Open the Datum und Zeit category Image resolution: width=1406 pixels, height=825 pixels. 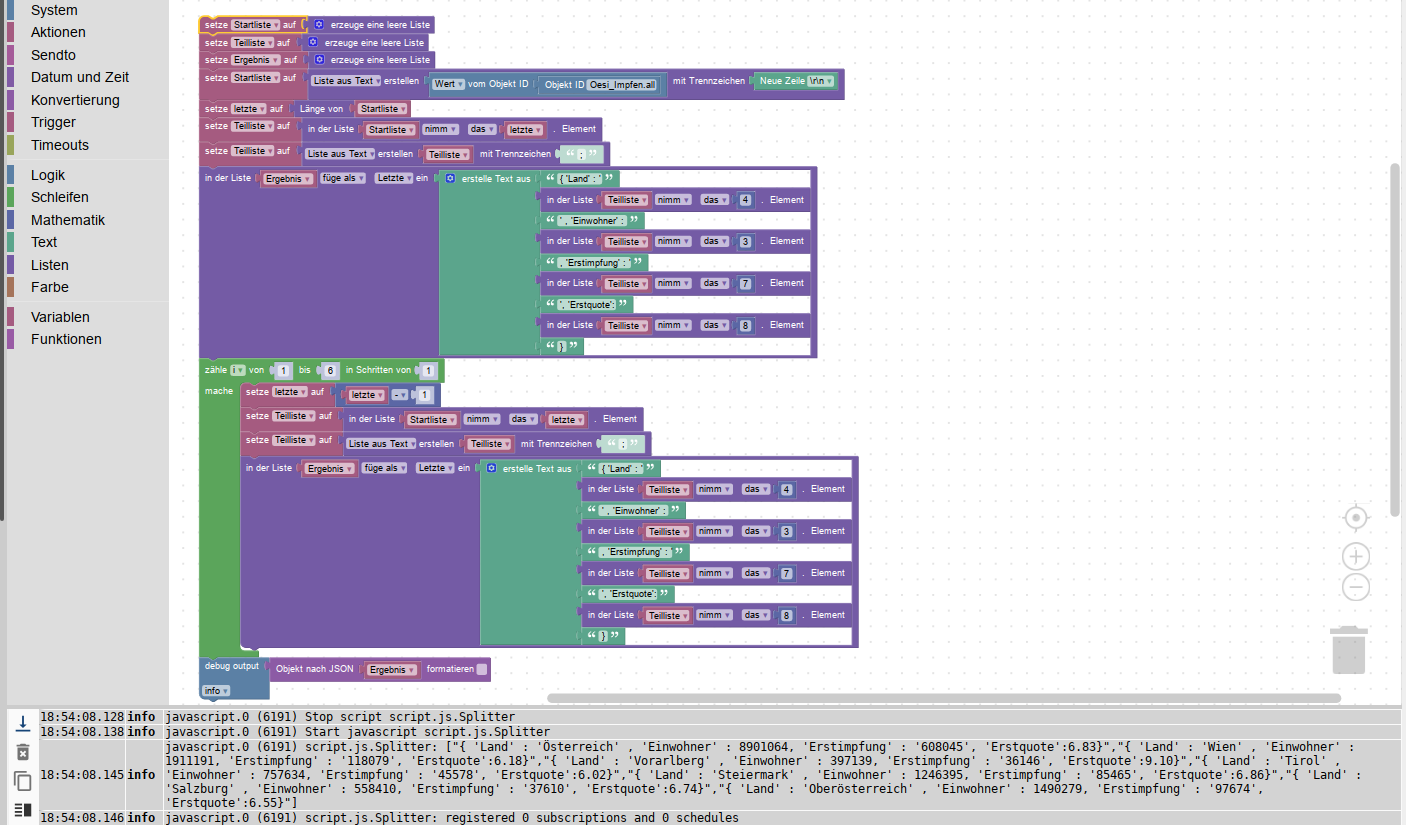[80, 77]
